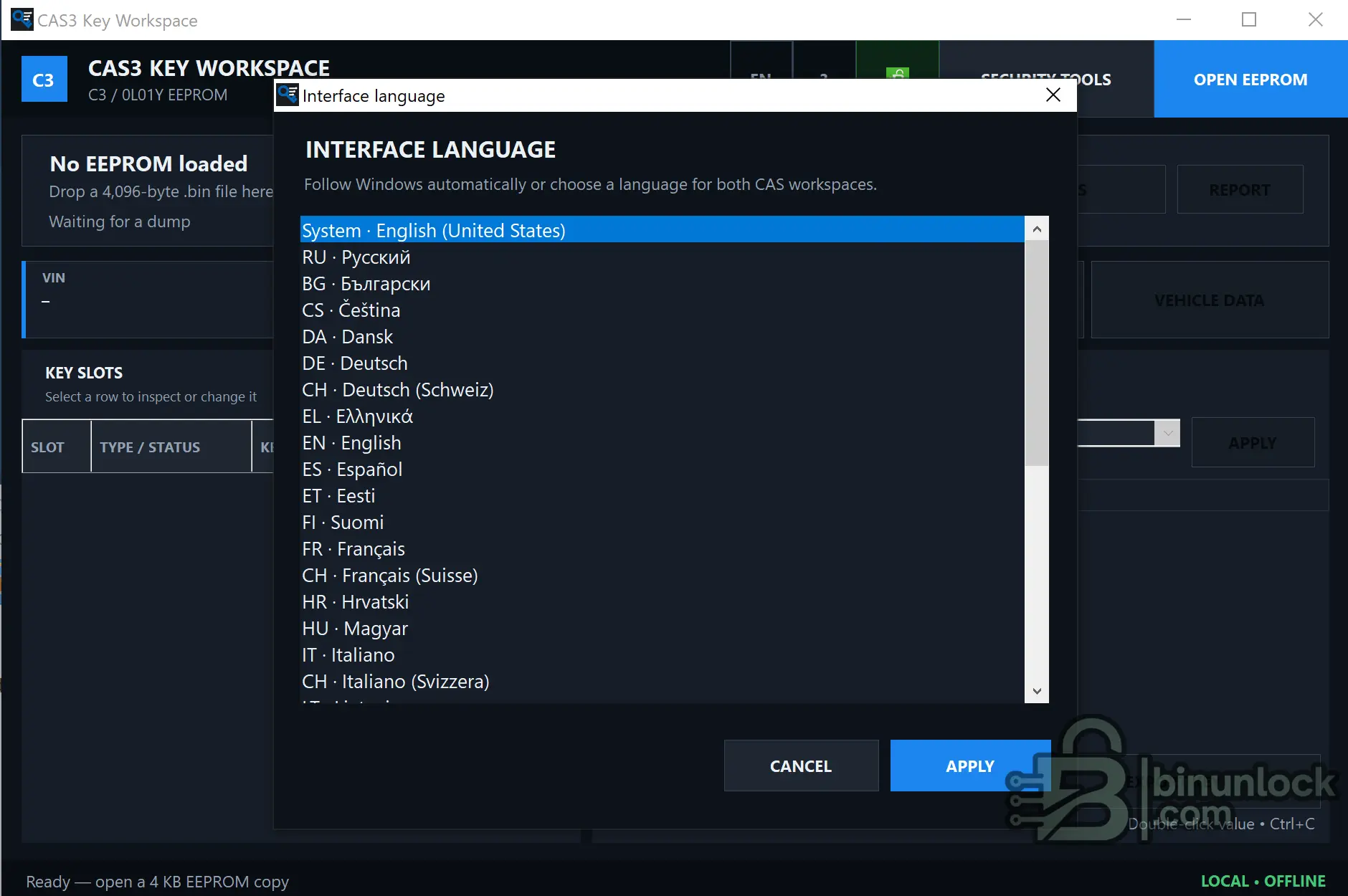Viewport: 1348px width, 896px height.
Task: Click the "LOCAL • OFFLINE" status text
Action: (1263, 881)
